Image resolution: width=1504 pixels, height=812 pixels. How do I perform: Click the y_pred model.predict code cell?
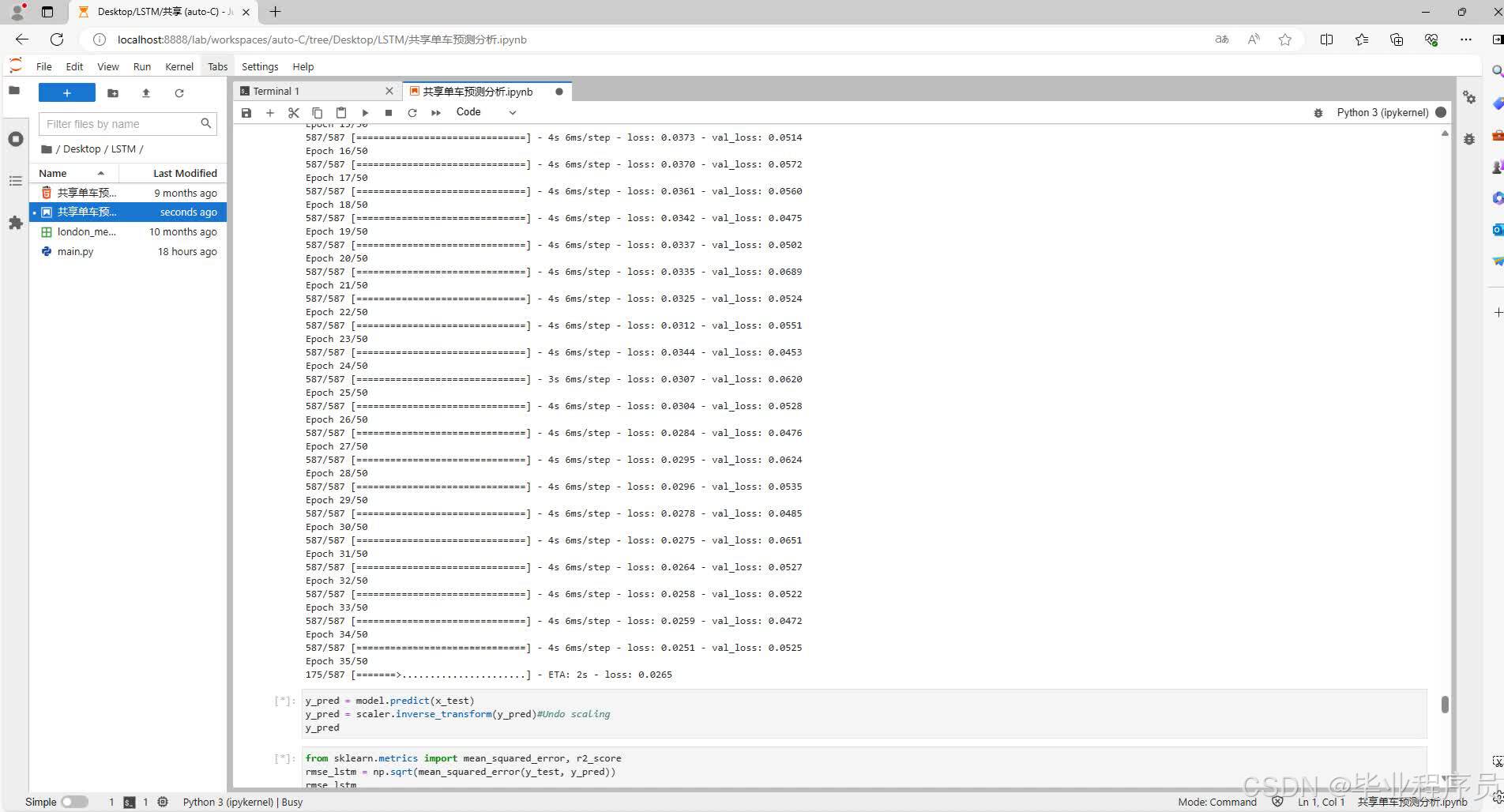click(864, 714)
